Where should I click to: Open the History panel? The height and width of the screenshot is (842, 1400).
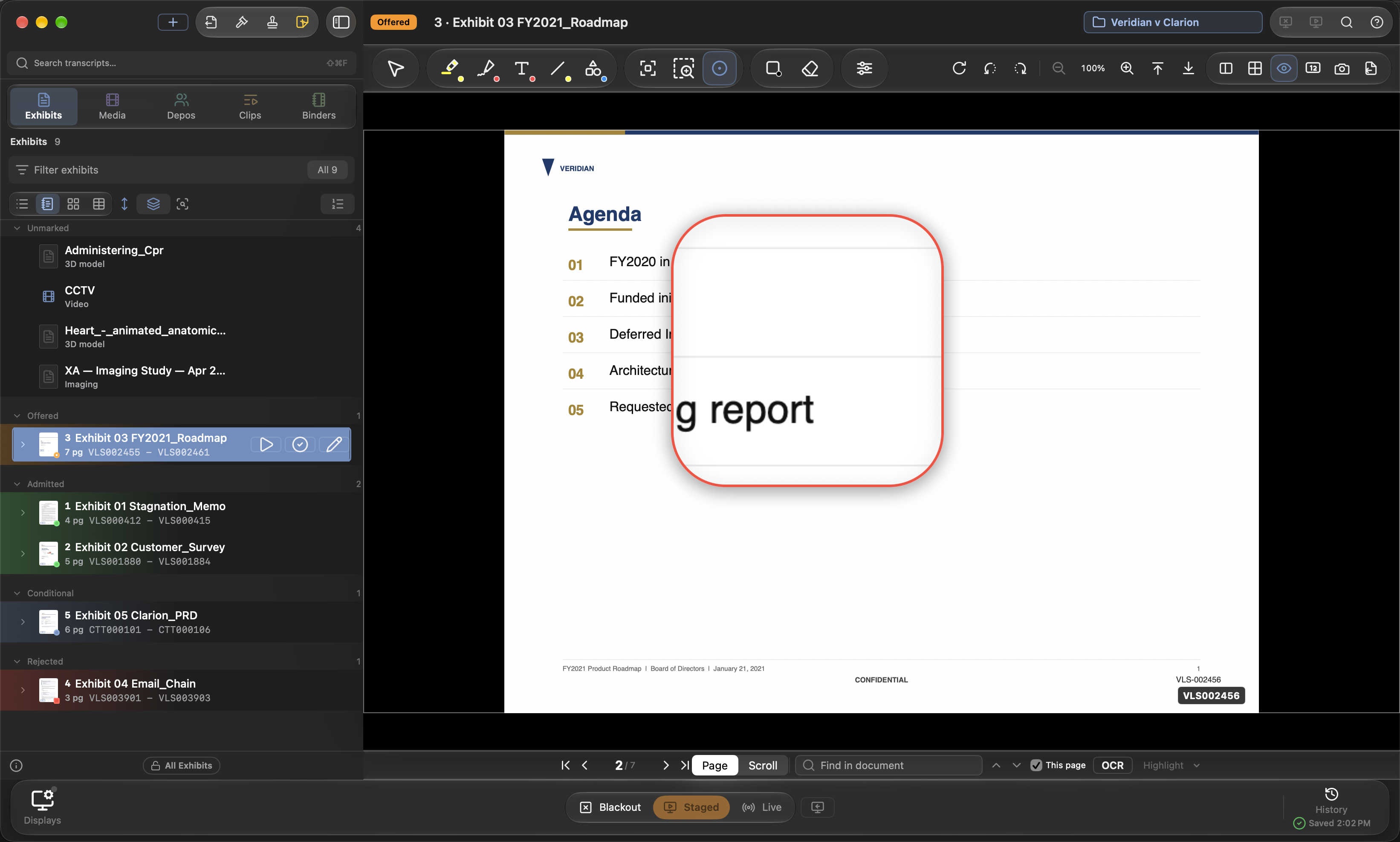(x=1331, y=801)
